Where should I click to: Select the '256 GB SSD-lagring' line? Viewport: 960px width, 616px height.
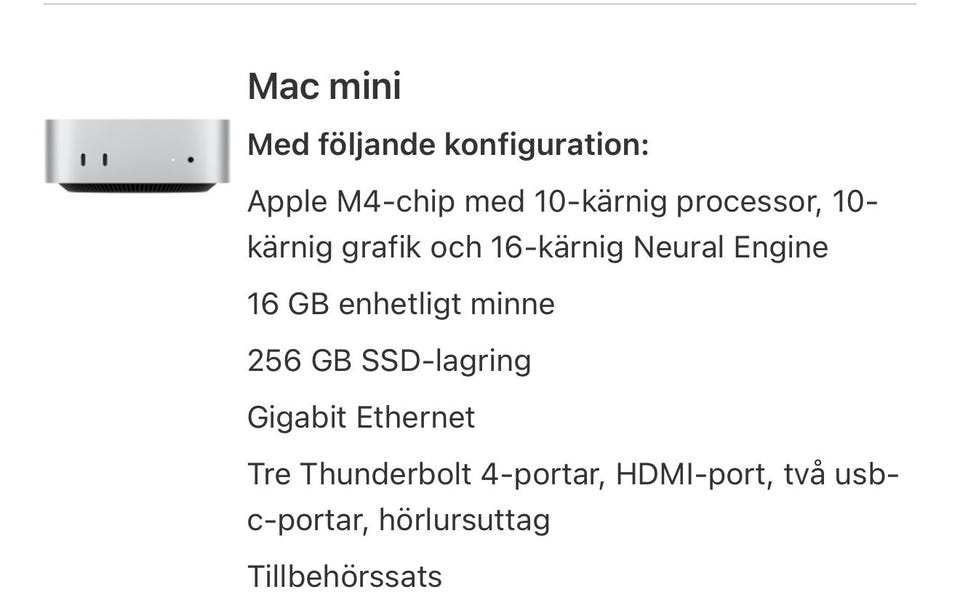click(389, 361)
